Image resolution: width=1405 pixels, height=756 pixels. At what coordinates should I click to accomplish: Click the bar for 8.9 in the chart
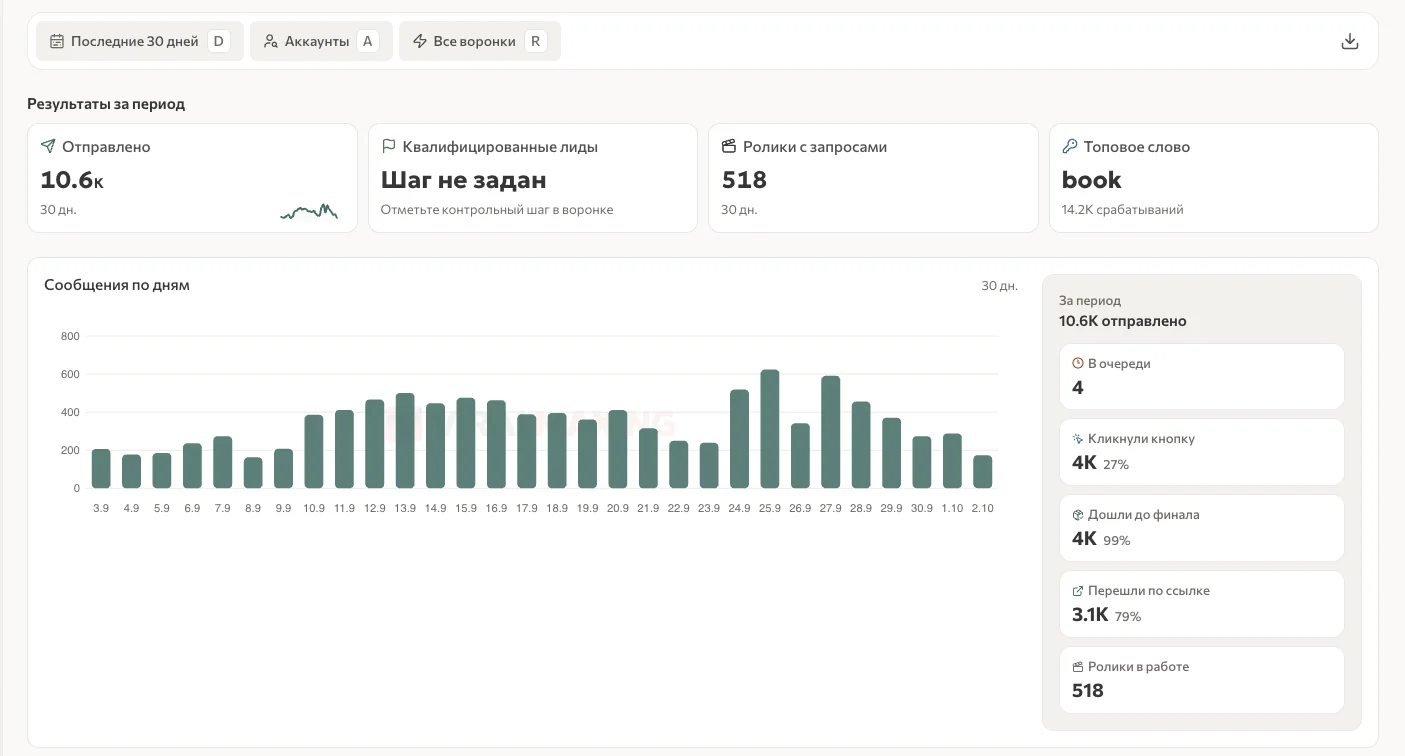pyautogui.click(x=253, y=473)
